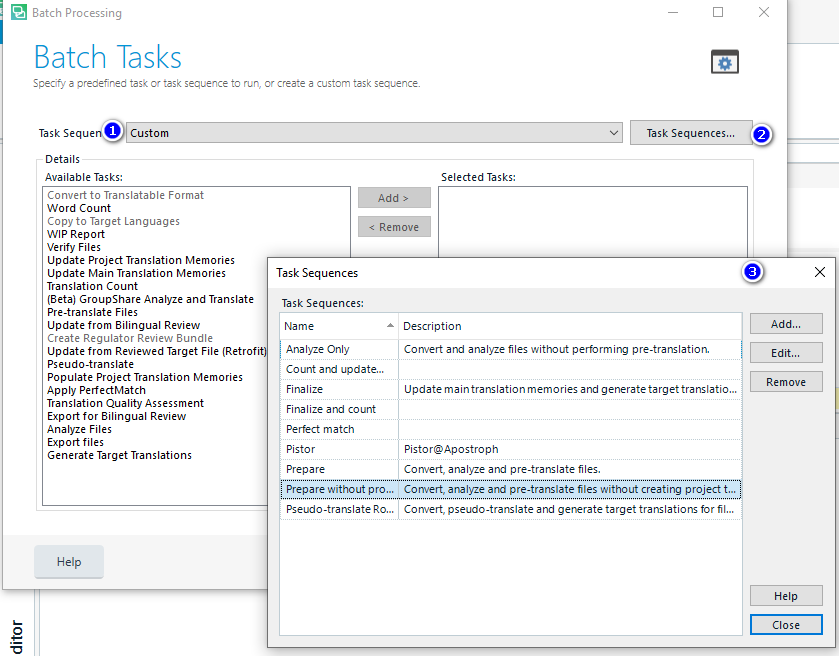Click Add... in the Task Sequences dialog

pyautogui.click(x=785, y=323)
